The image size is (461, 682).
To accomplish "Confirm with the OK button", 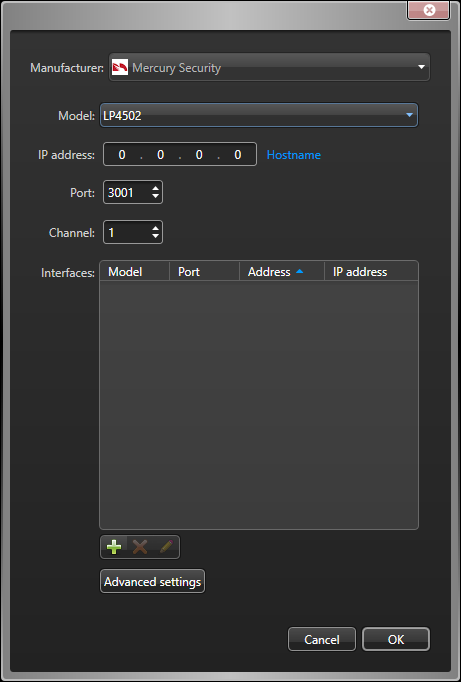I will click(x=396, y=639).
